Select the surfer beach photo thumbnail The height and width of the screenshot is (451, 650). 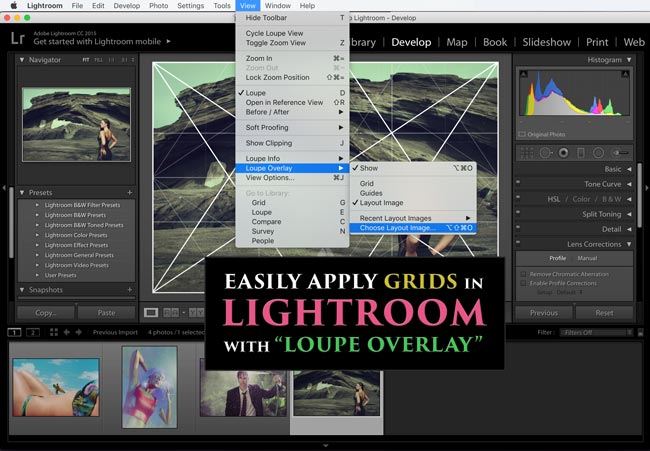point(56,388)
